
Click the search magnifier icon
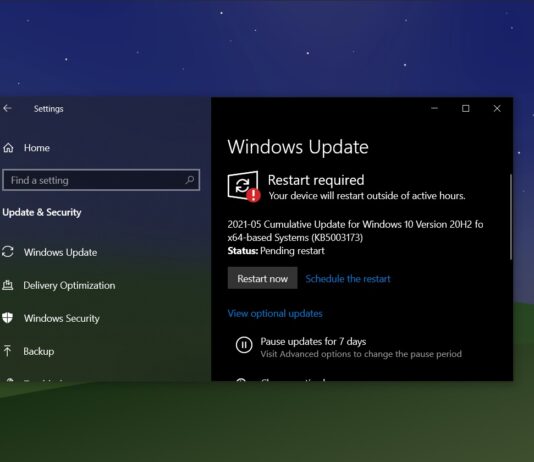click(190, 180)
